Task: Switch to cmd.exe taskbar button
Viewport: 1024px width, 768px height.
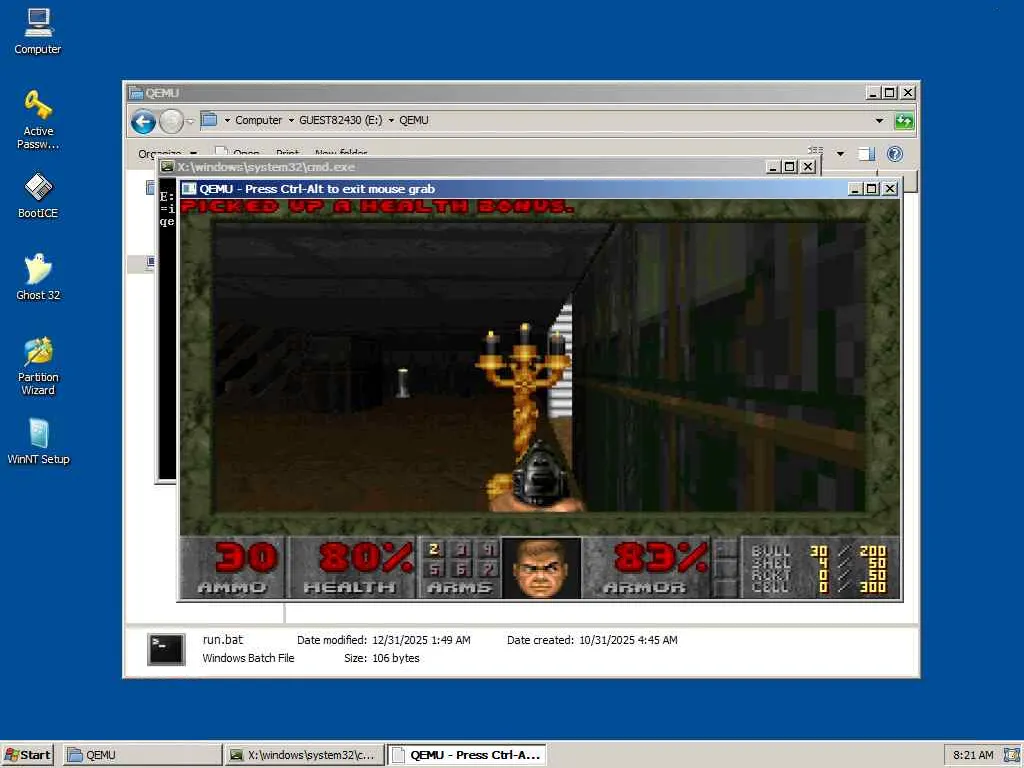Action: 304,755
